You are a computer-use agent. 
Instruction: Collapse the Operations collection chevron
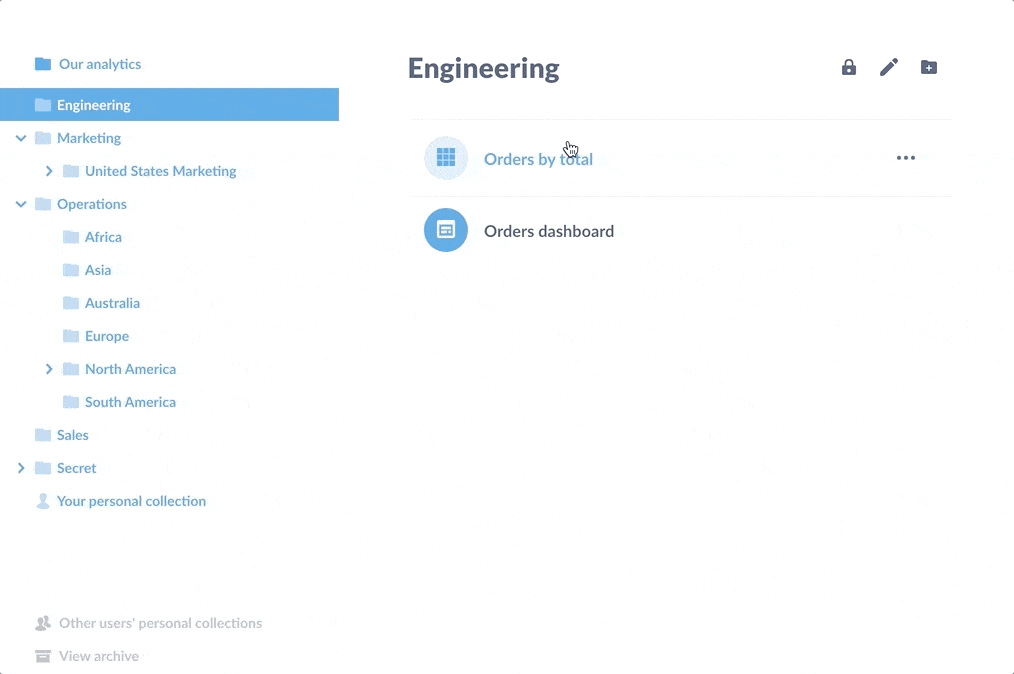21,204
